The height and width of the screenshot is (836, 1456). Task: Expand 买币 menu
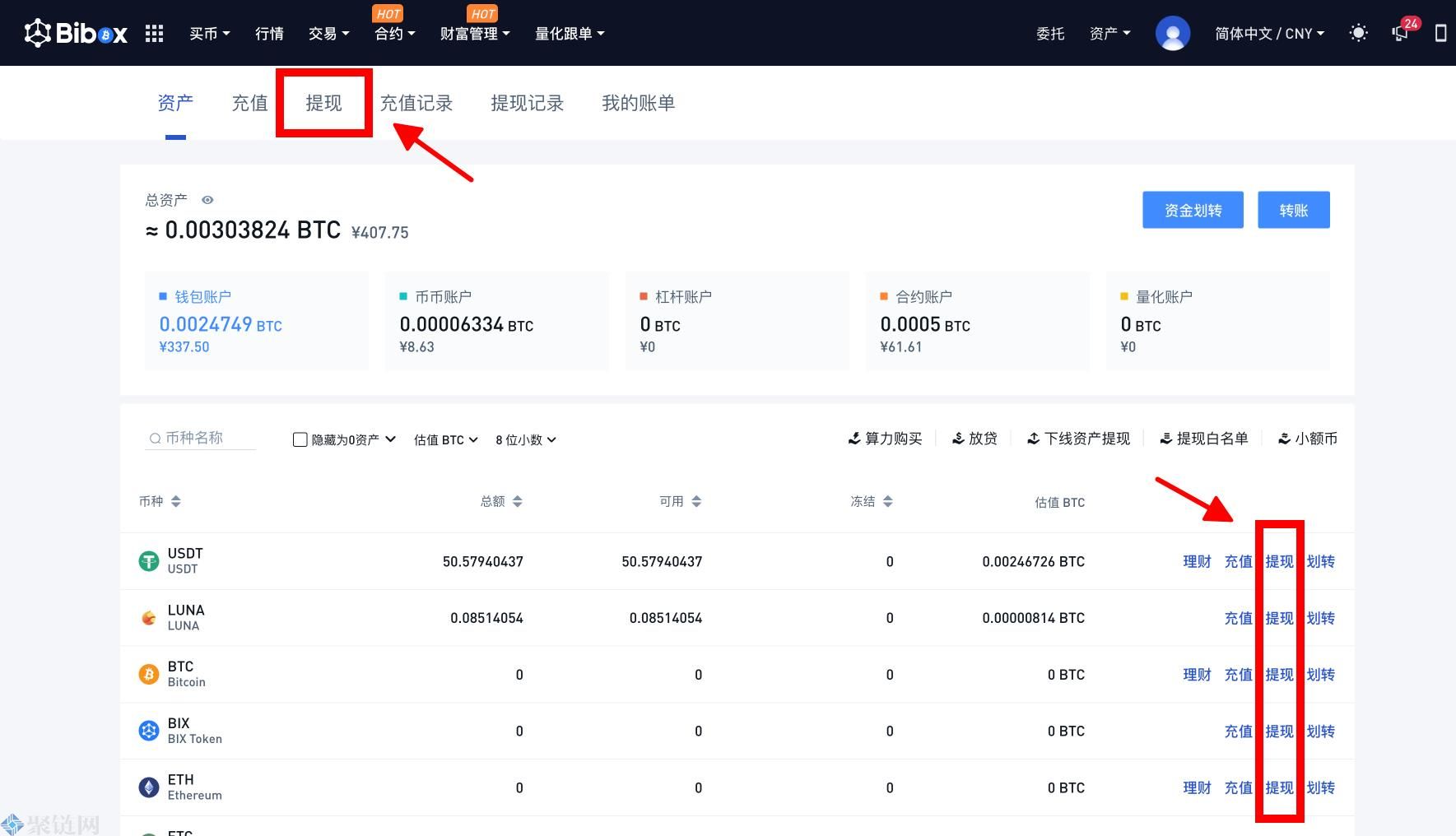coord(209,34)
